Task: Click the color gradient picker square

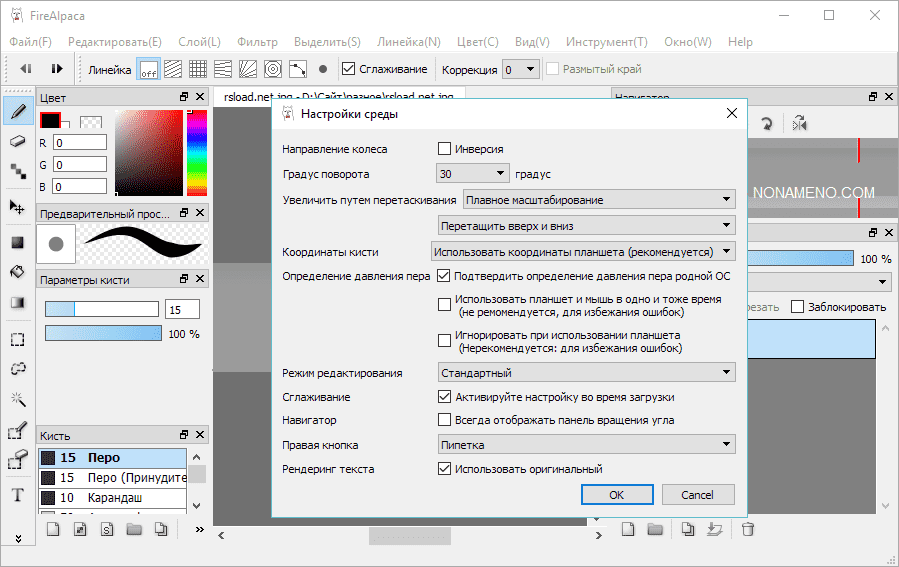Action: 149,151
